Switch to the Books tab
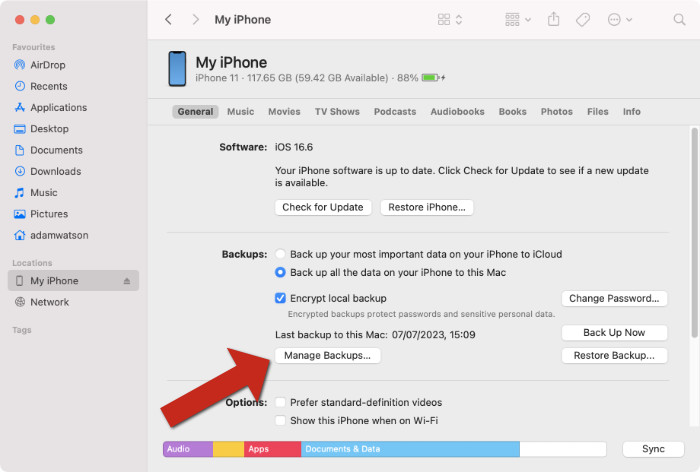This screenshot has width=700, height=472. coord(512,112)
